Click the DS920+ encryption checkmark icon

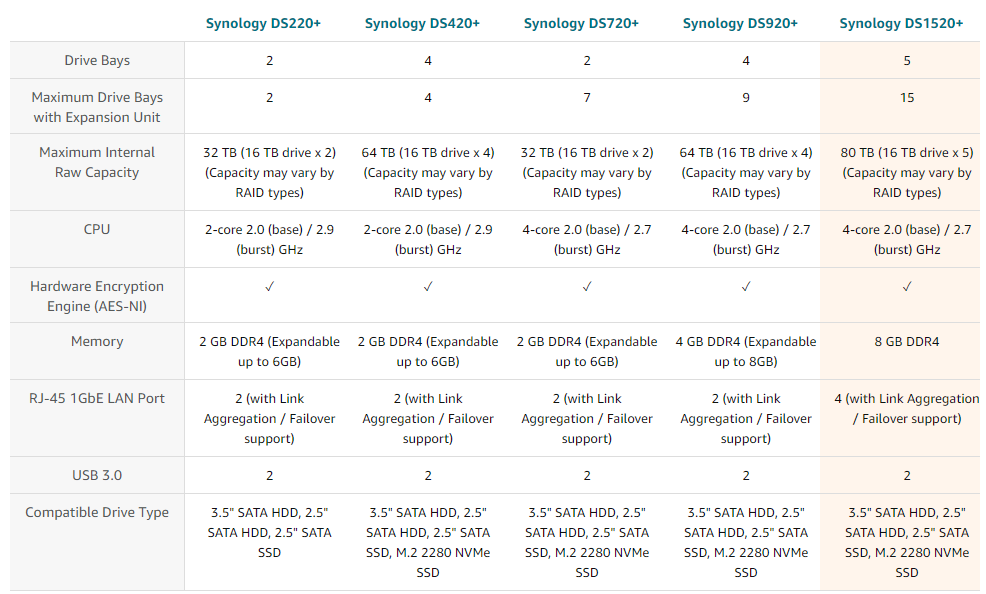pos(746,287)
